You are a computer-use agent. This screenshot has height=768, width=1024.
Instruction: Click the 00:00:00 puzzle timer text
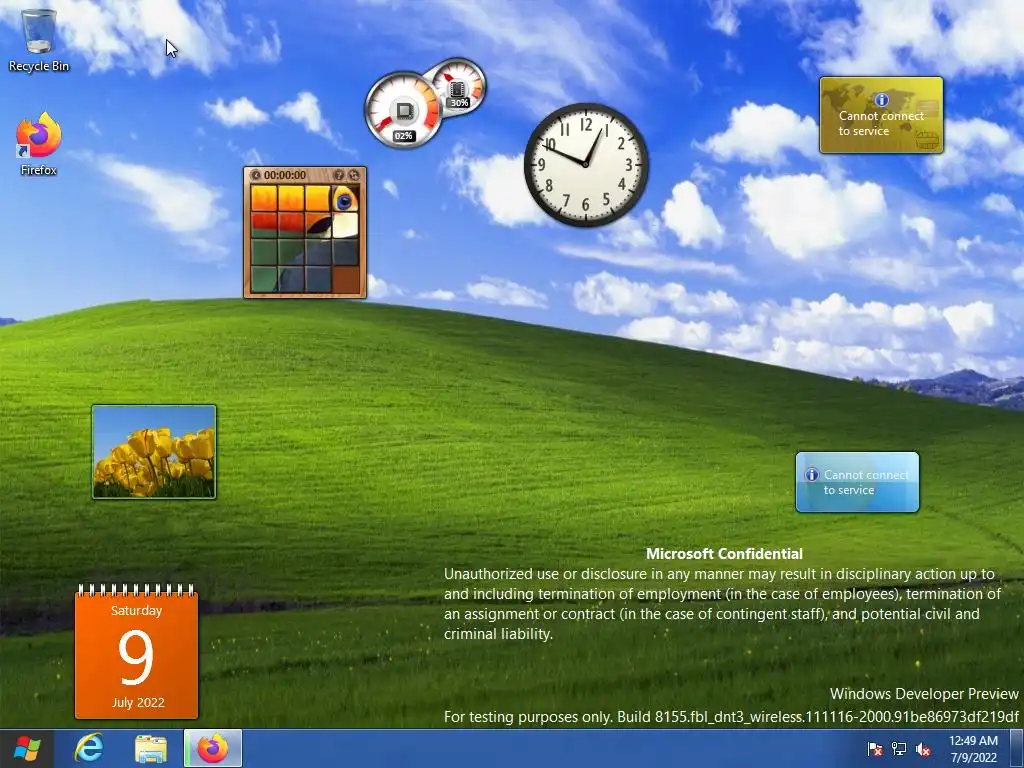click(285, 175)
